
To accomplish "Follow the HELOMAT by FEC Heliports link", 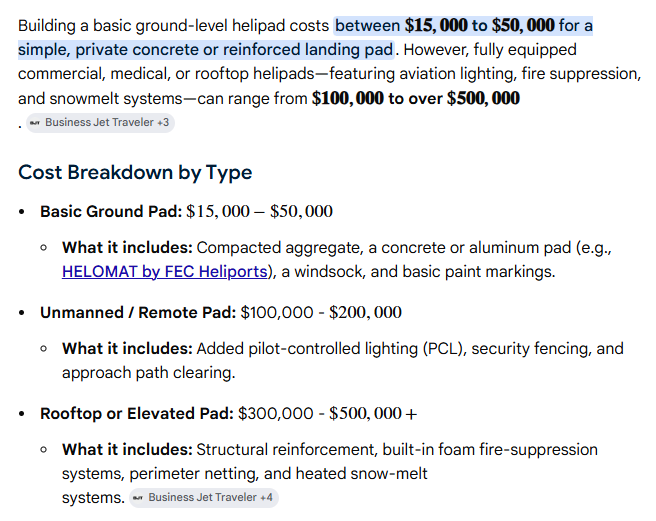I will pos(164,272).
